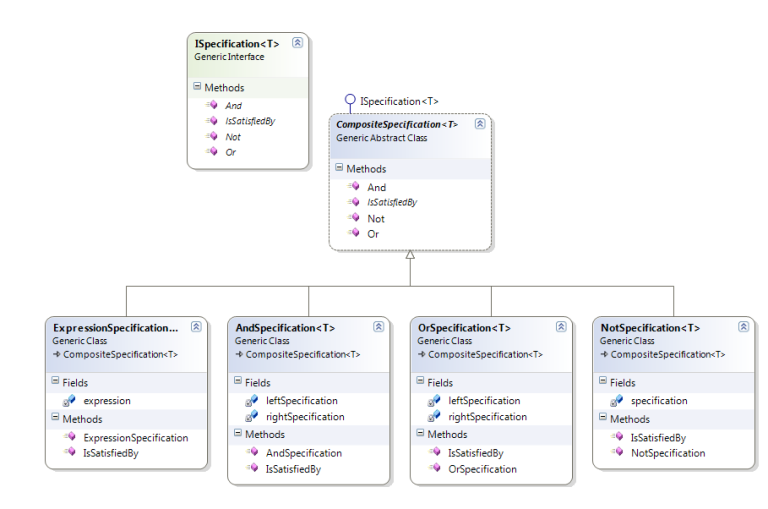
Task: Select the IsSatisfiedBy method in AndSpecification
Action: (x=293, y=469)
